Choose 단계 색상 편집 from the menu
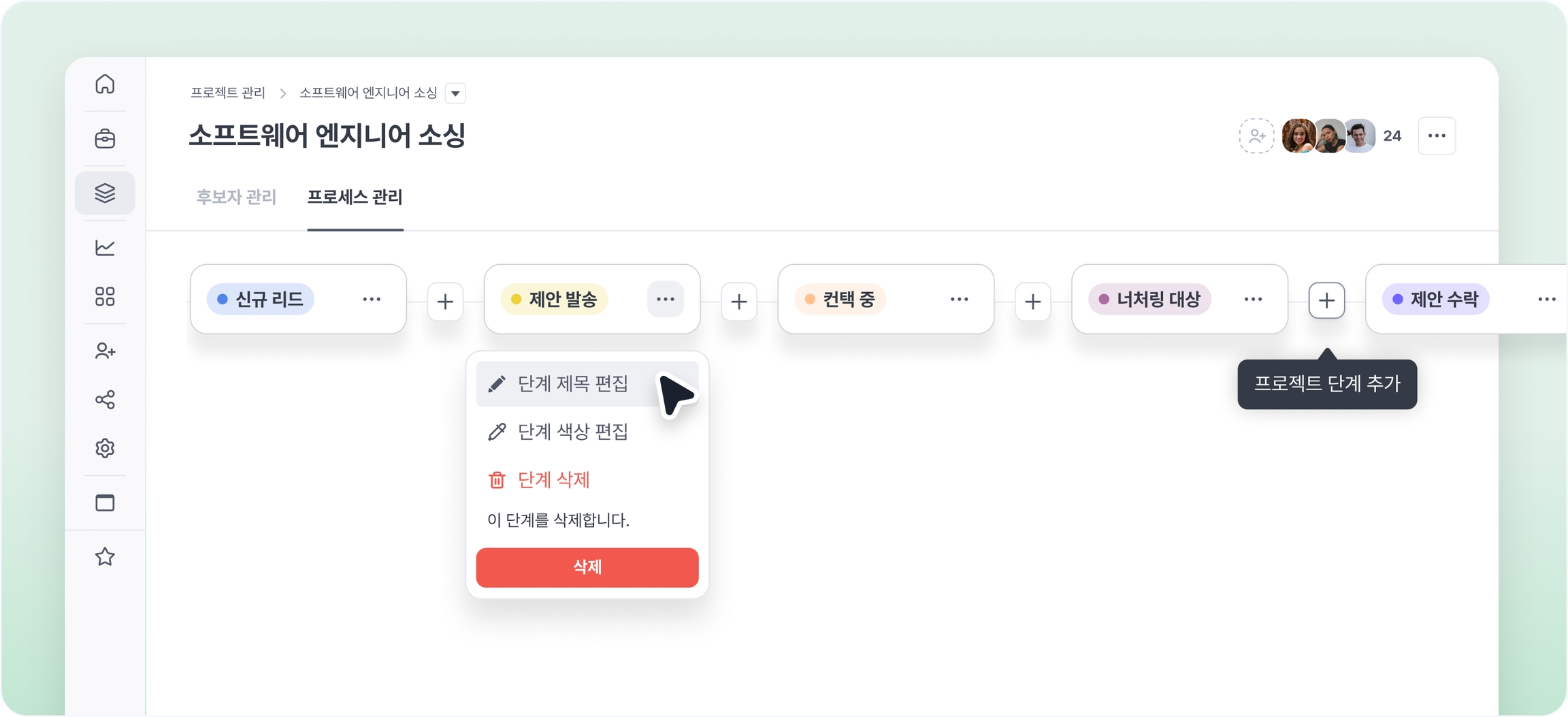 pos(572,432)
